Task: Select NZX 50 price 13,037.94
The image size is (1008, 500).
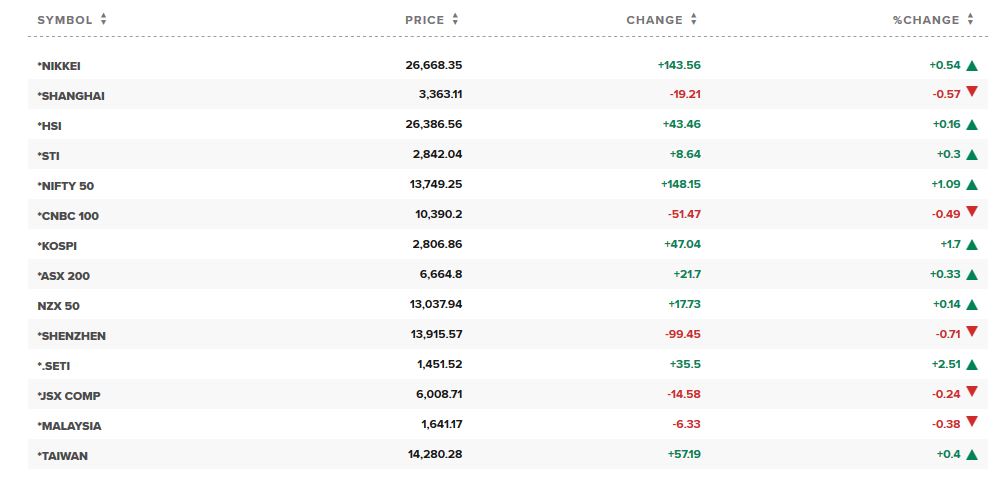Action: 436,304
